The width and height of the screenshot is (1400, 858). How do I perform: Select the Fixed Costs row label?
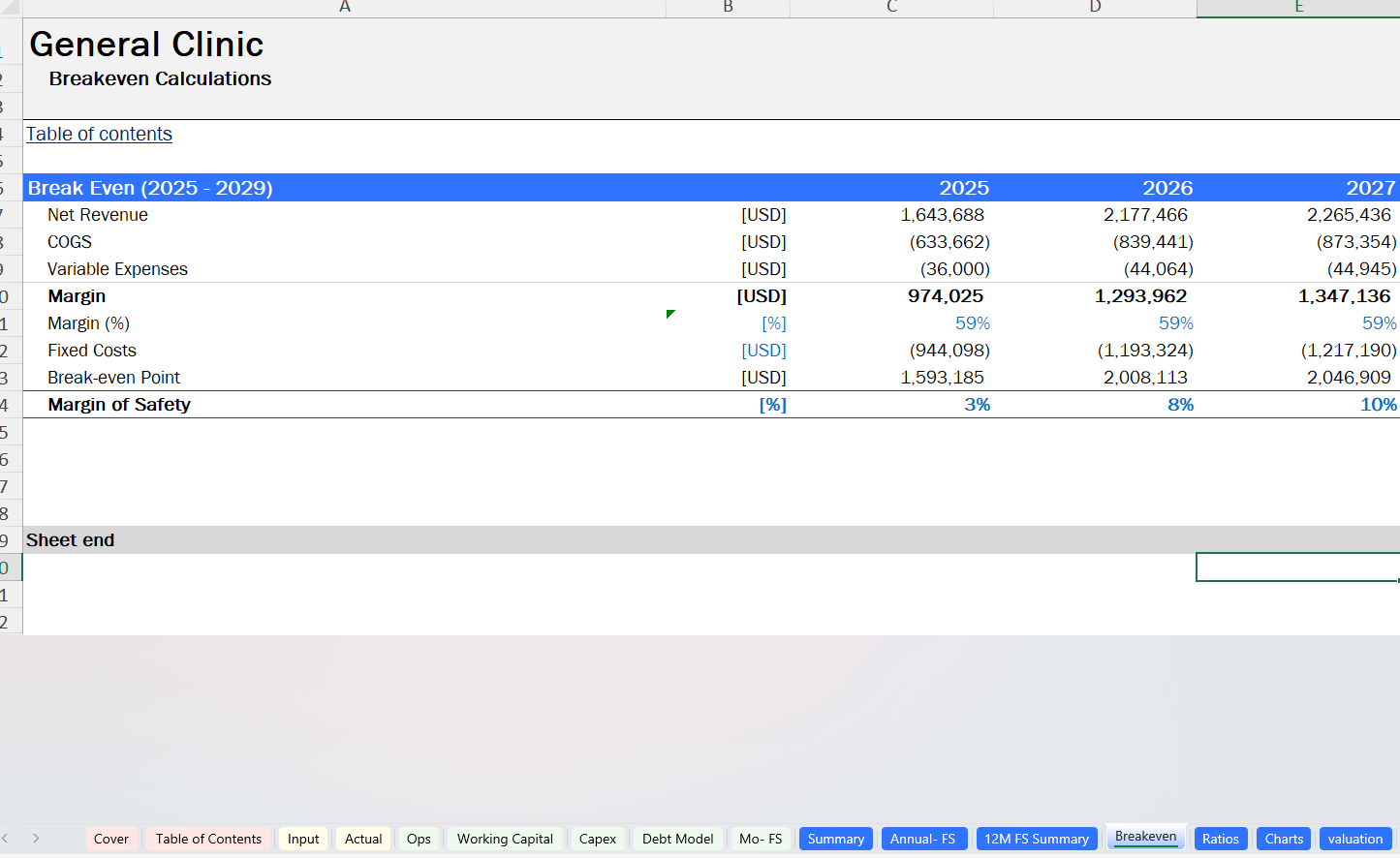[x=92, y=351]
